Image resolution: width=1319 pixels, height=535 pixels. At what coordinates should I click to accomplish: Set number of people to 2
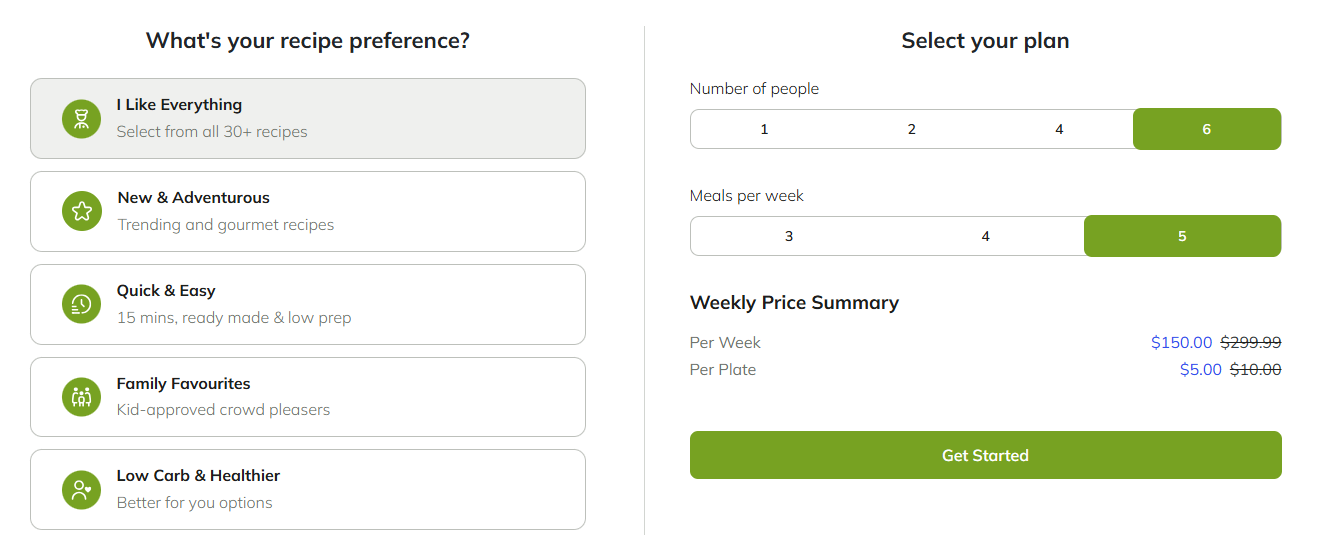912,129
